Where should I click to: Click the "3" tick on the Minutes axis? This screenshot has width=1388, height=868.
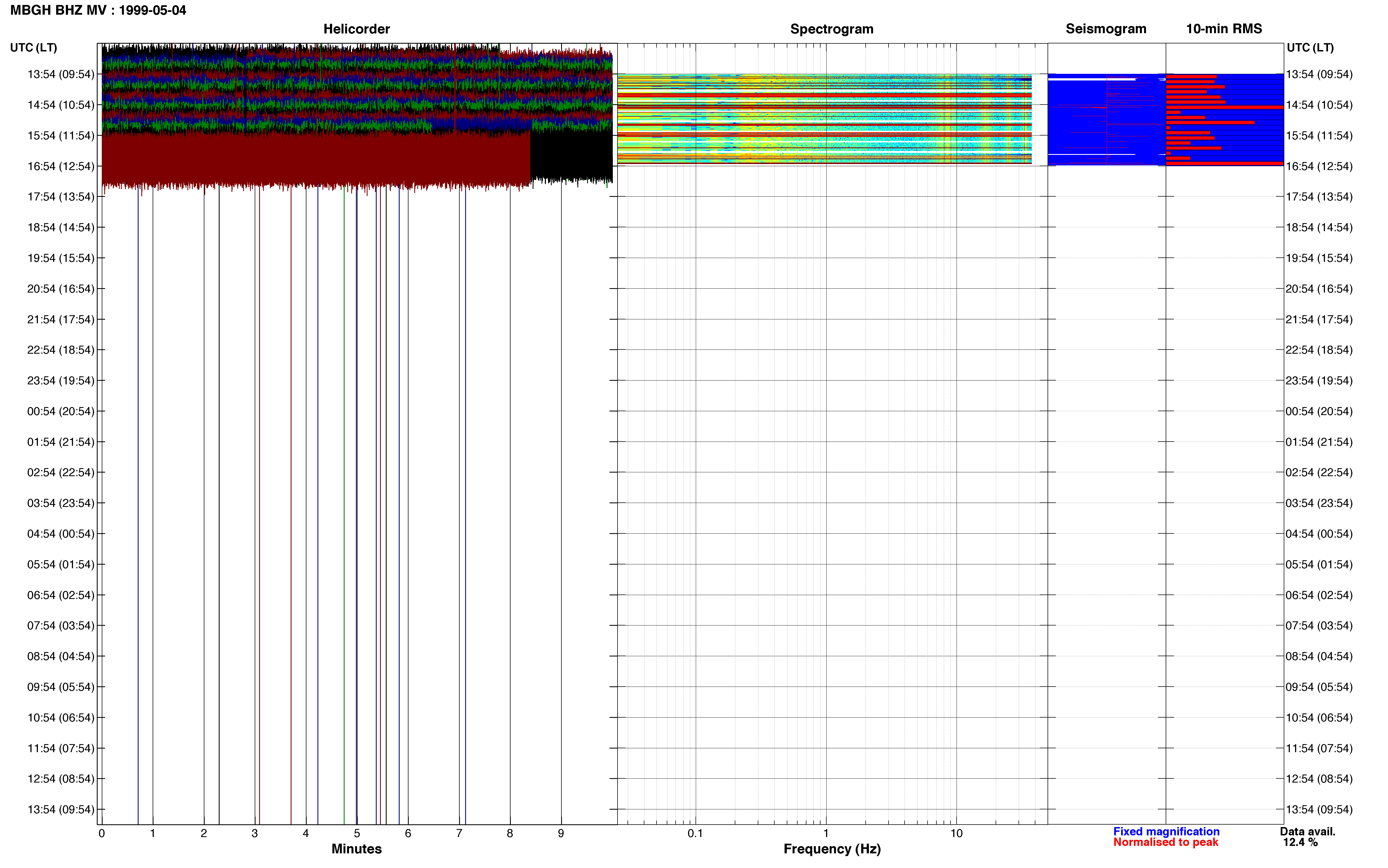click(x=255, y=833)
